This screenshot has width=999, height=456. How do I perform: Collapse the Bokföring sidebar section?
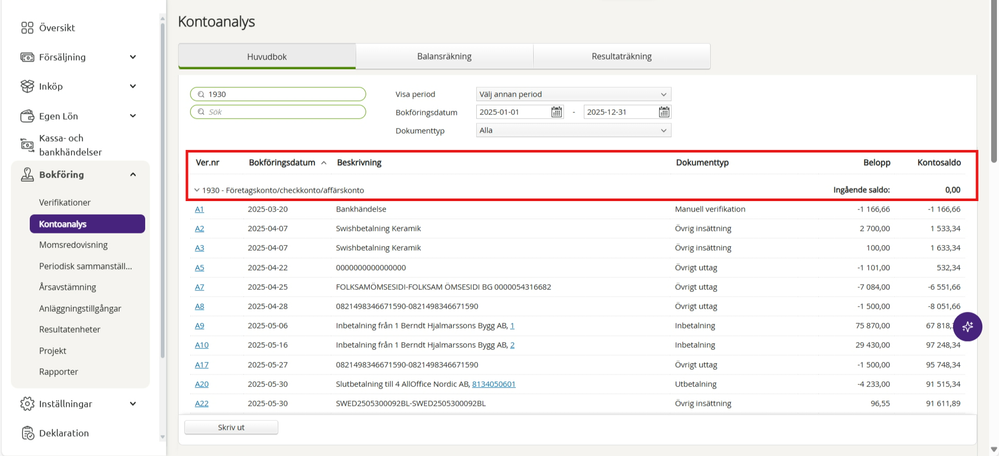pyautogui.click(x=133, y=175)
